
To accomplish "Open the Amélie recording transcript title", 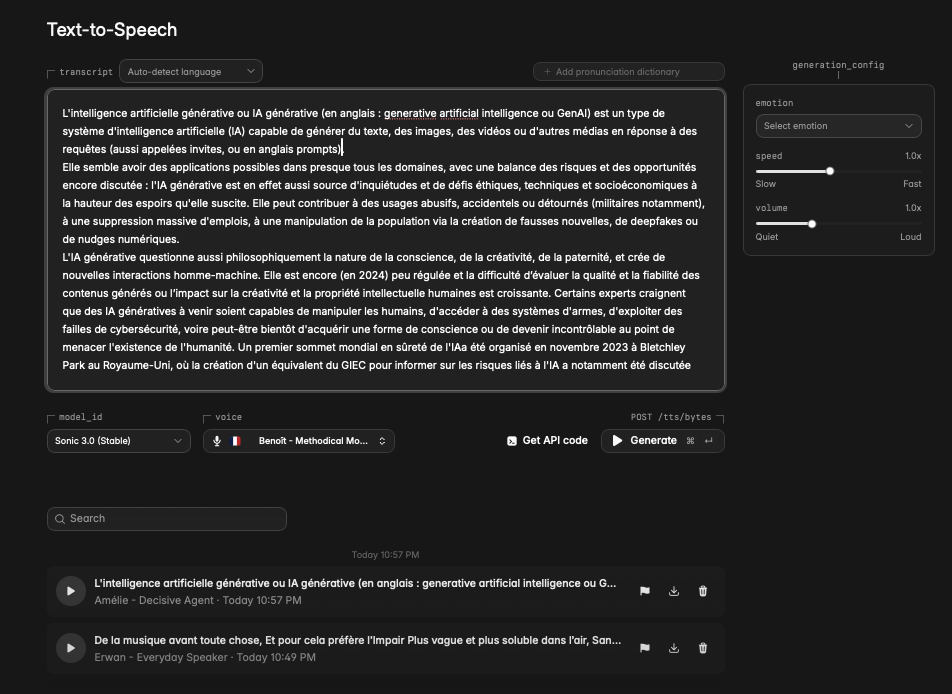I will (355, 583).
